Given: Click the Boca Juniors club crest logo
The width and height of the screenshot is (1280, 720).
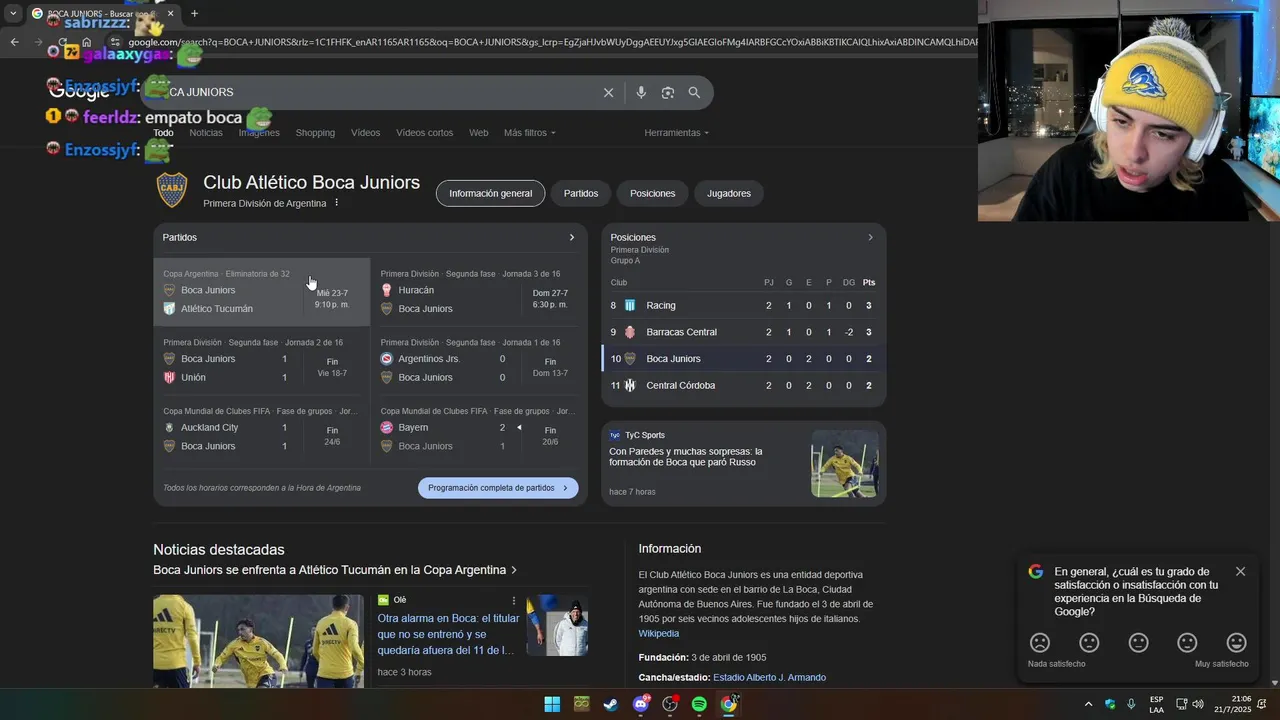Looking at the screenshot, I should (x=172, y=190).
